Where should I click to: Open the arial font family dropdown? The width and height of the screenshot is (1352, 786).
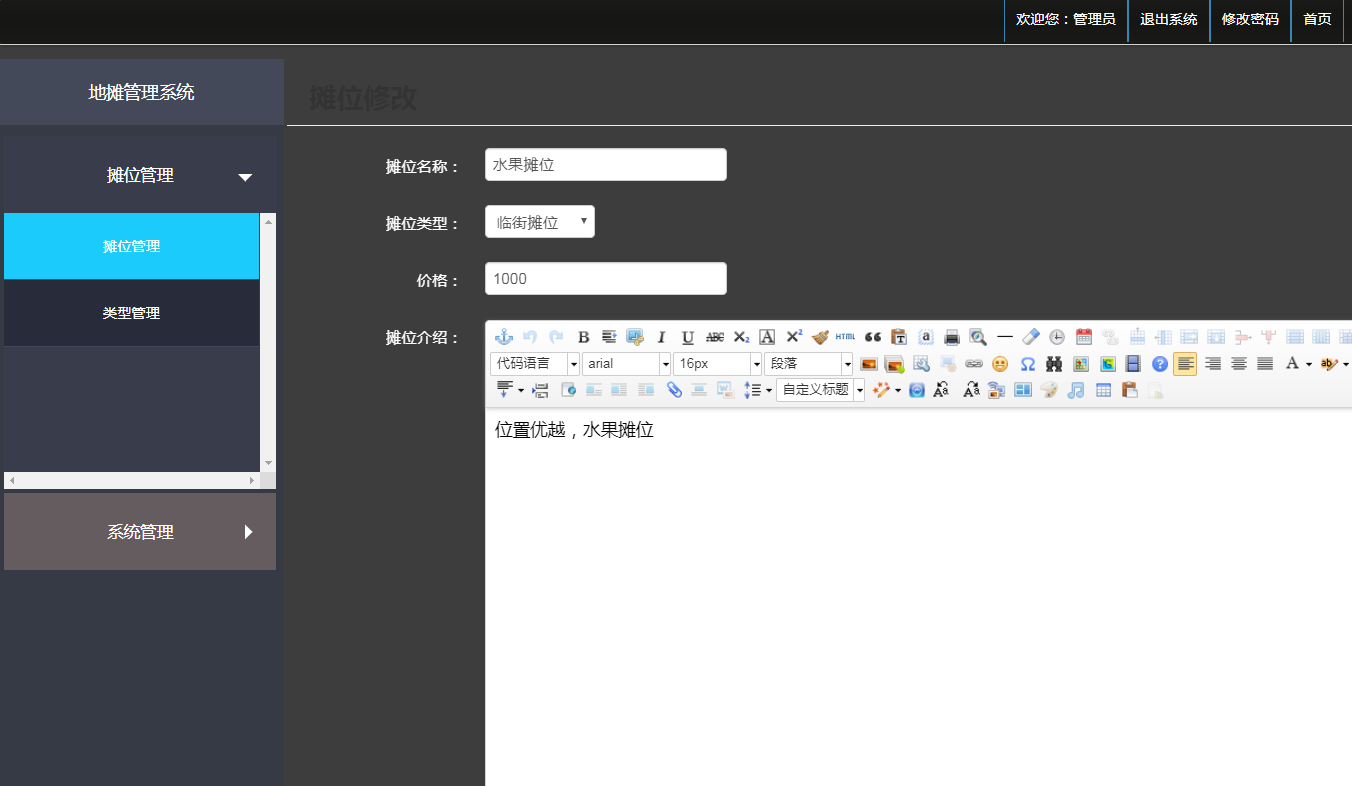pos(627,364)
